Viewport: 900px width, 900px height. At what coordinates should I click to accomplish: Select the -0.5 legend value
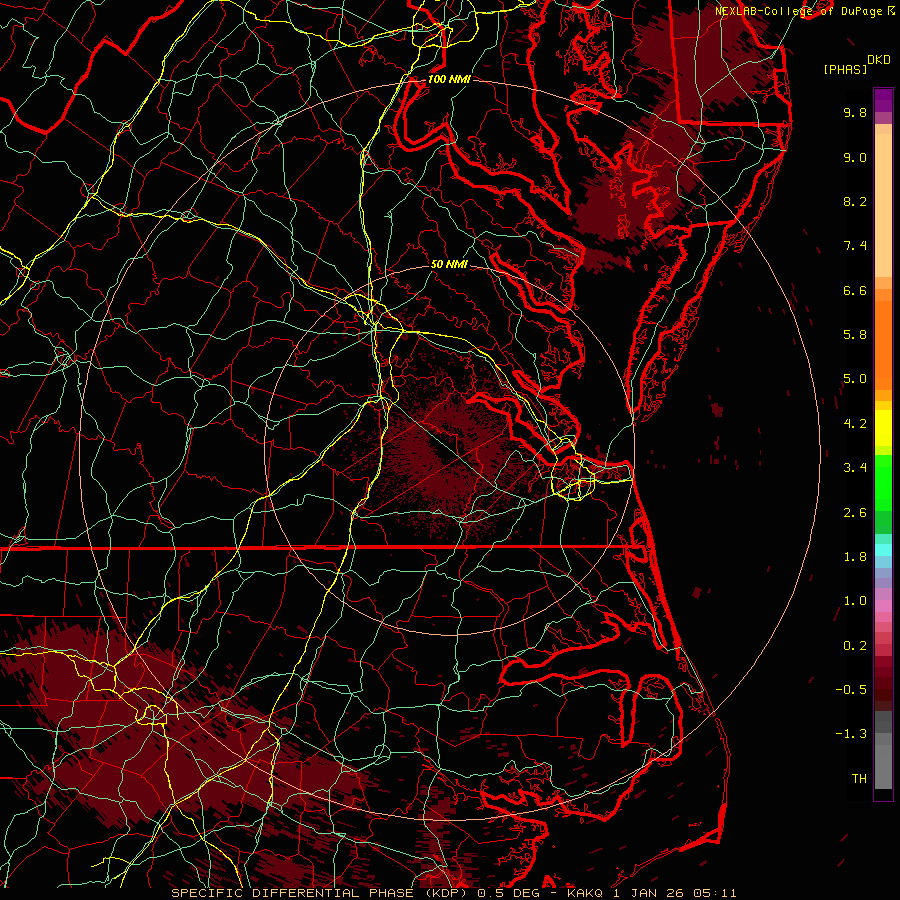851,690
